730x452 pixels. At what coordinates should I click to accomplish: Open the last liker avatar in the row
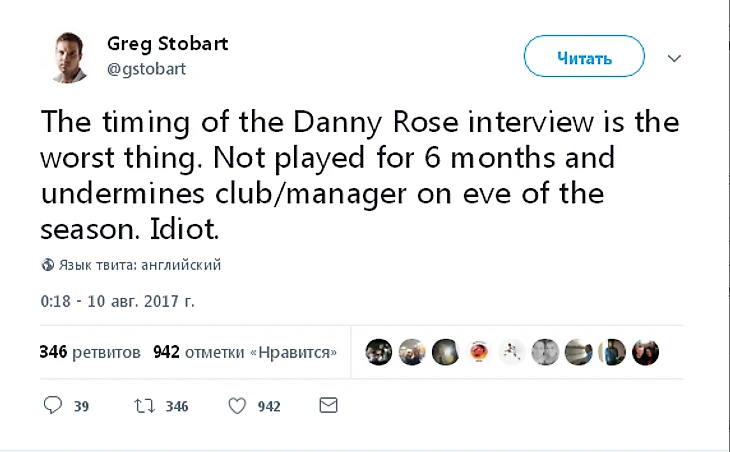[646, 352]
